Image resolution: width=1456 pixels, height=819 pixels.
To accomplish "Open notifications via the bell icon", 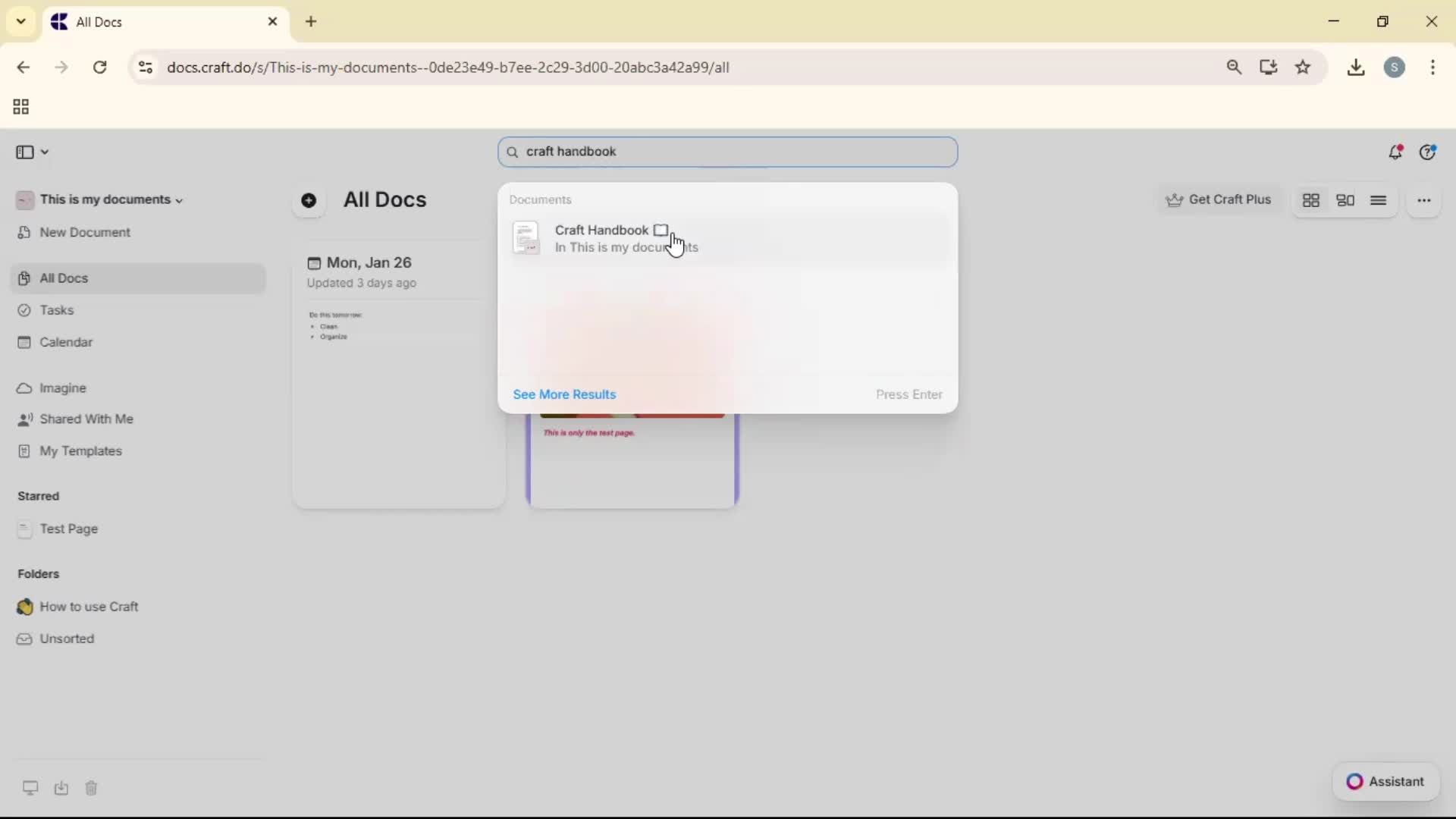I will coord(1396,152).
